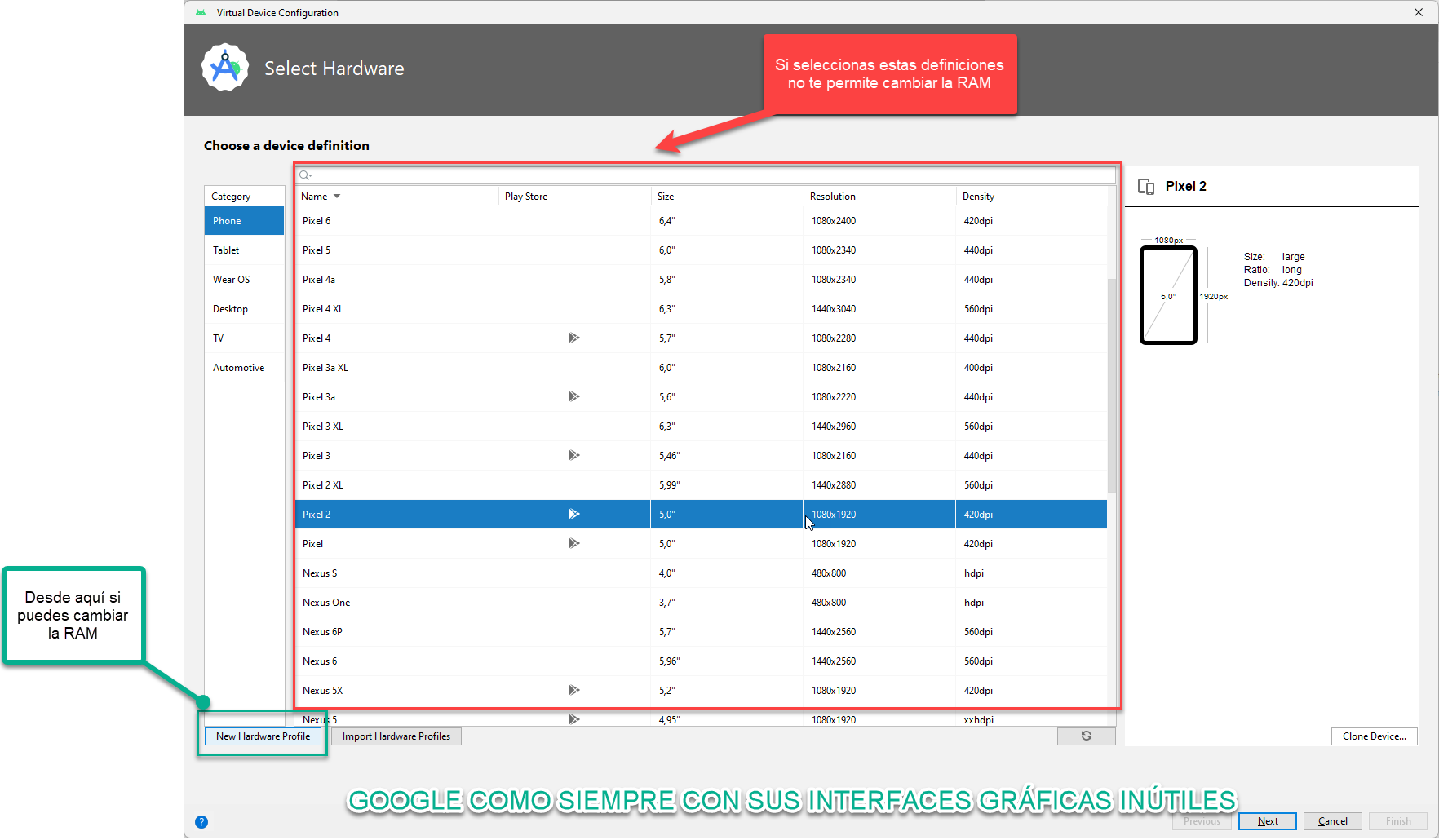
Task: Select the Pixel 3a XL device row
Action: click(x=701, y=368)
